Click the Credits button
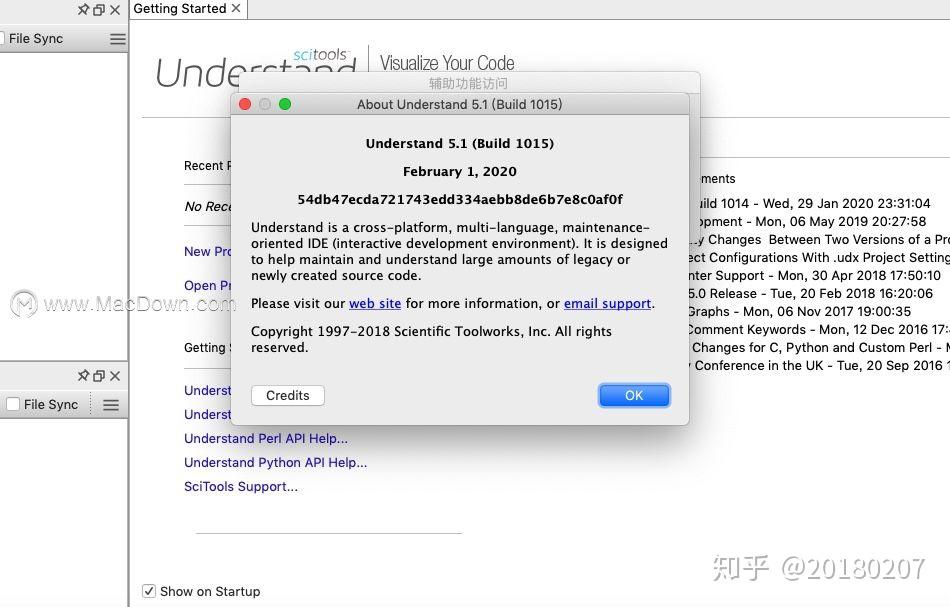Viewport: 950px width, 607px height. [287, 395]
